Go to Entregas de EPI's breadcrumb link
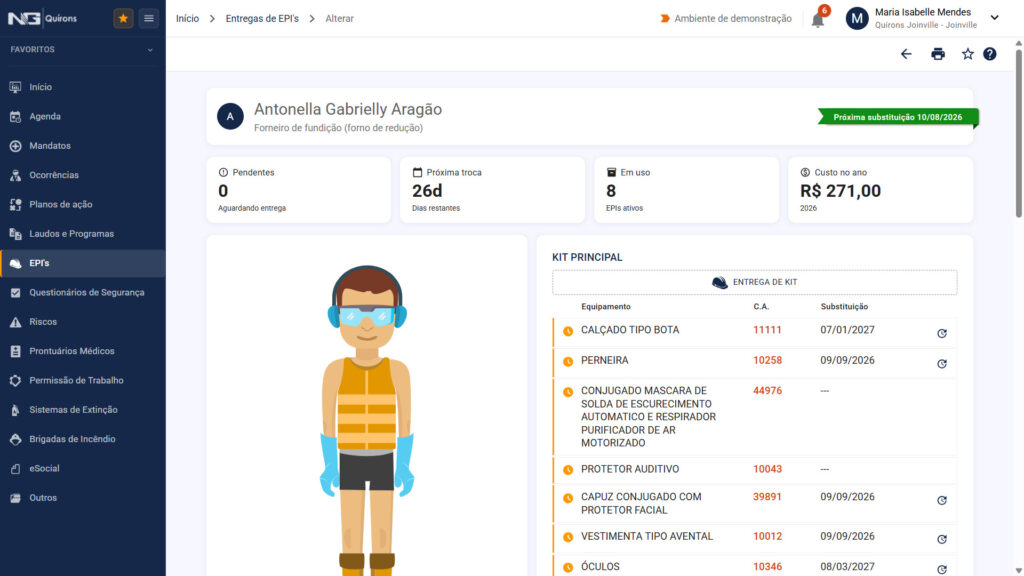The image size is (1024, 576). coord(262,18)
